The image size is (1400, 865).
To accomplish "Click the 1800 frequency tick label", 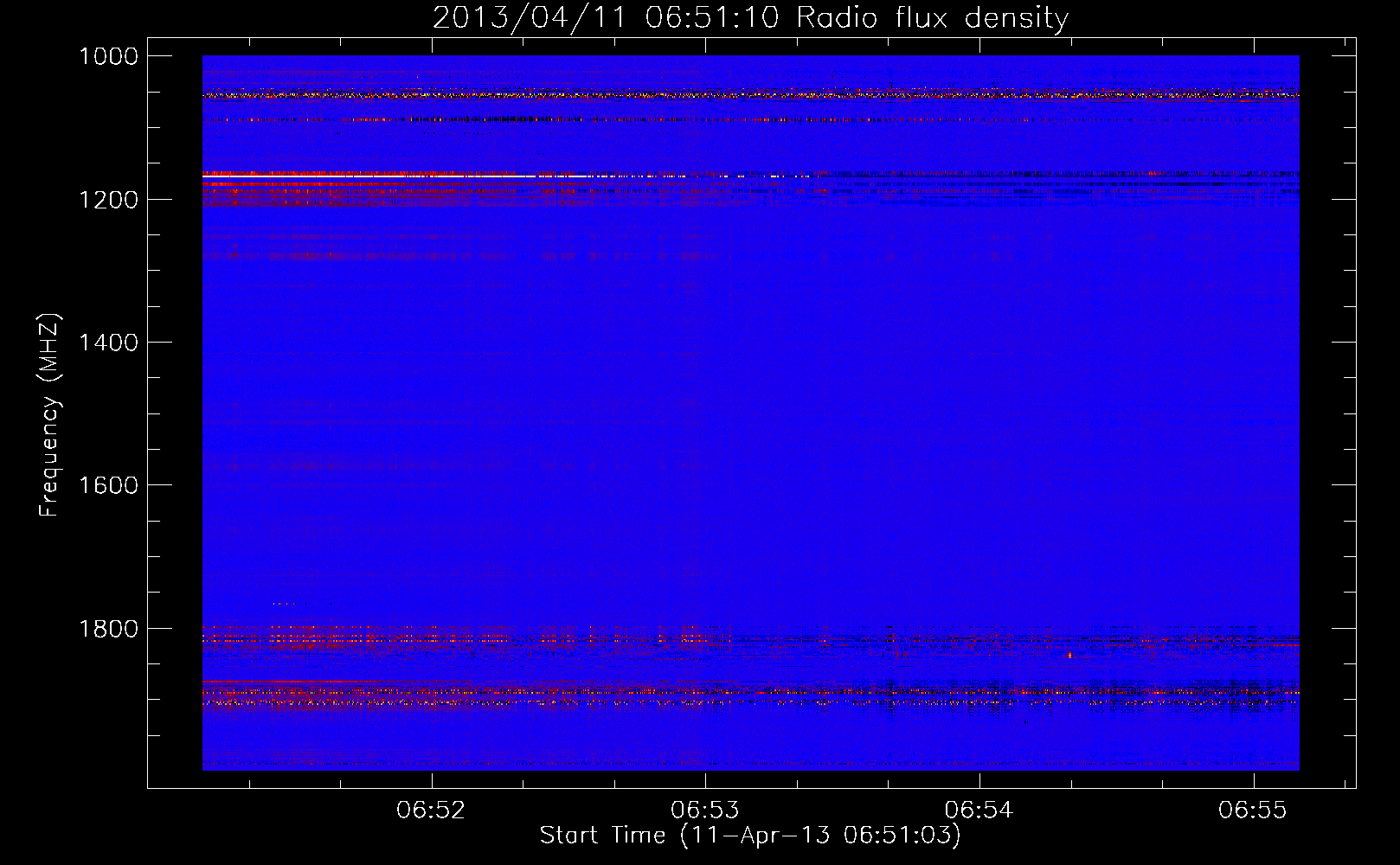I will click(108, 629).
